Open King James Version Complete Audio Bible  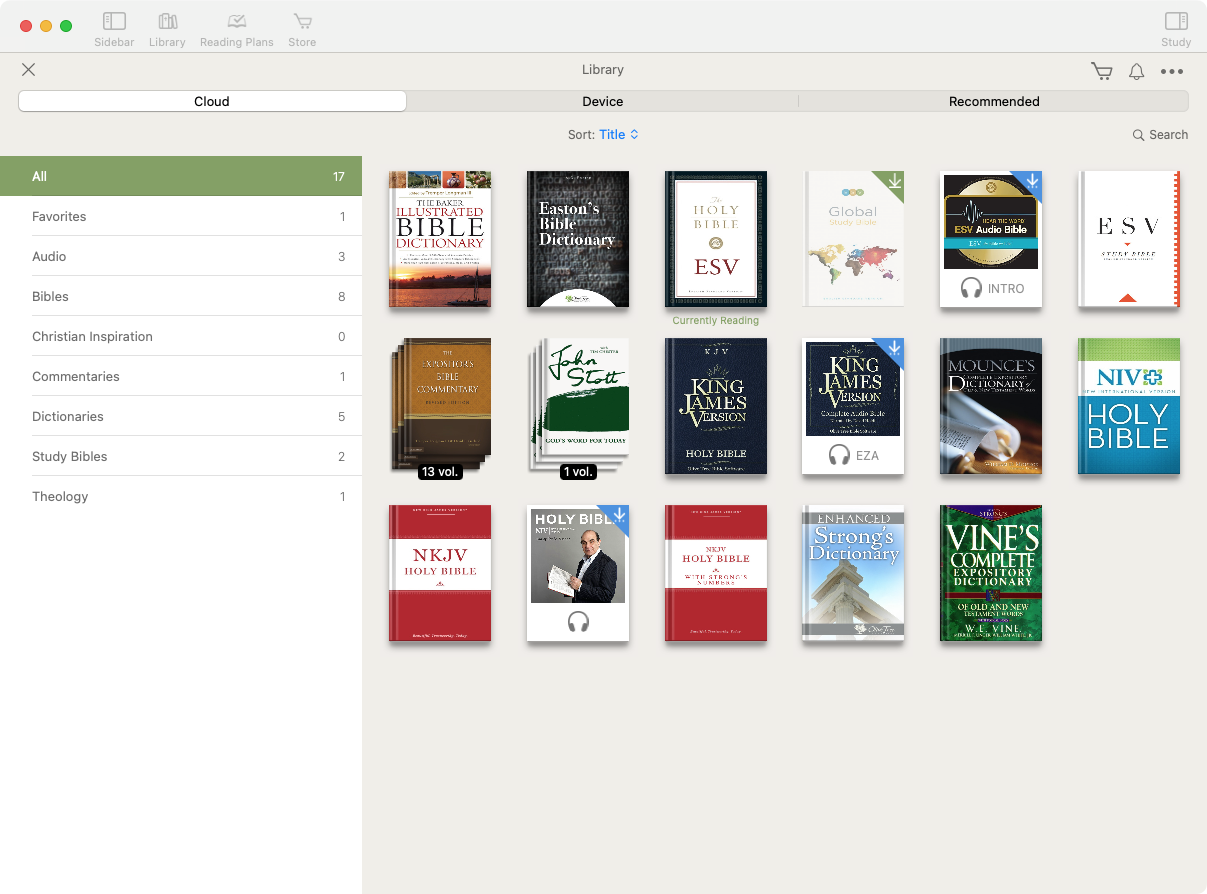[x=853, y=406]
